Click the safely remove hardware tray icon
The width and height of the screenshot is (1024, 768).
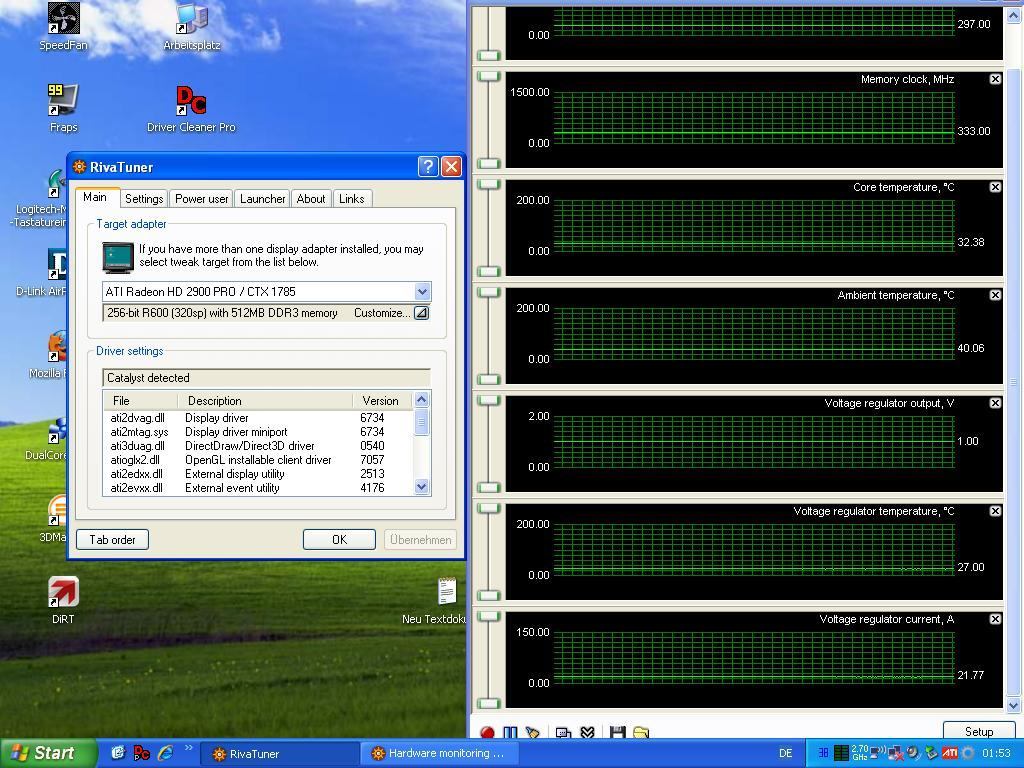pyautogui.click(x=931, y=753)
